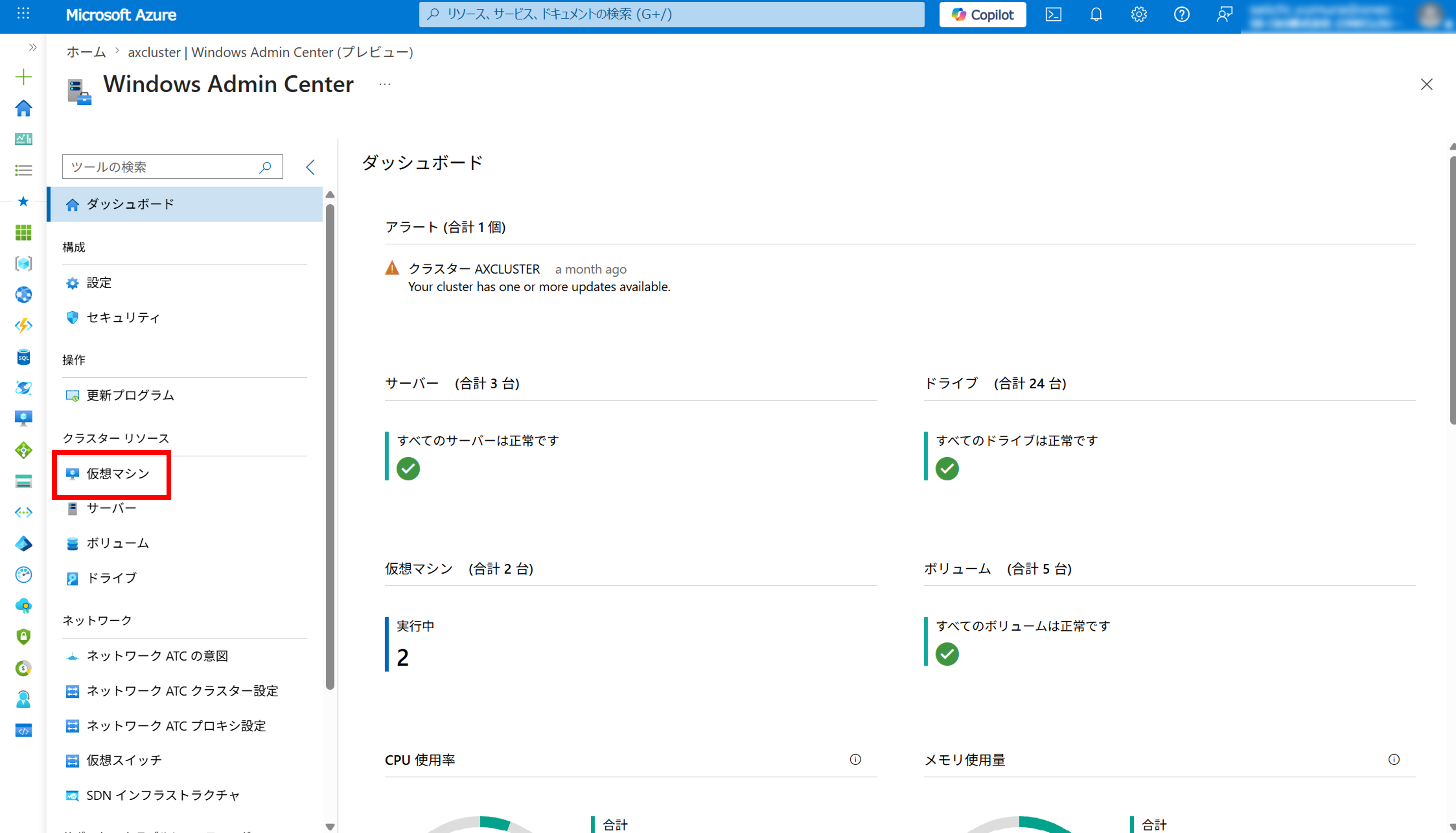The width and height of the screenshot is (1456, 833).
Task: Open Load balancers diamond icon
Action: tap(24, 450)
